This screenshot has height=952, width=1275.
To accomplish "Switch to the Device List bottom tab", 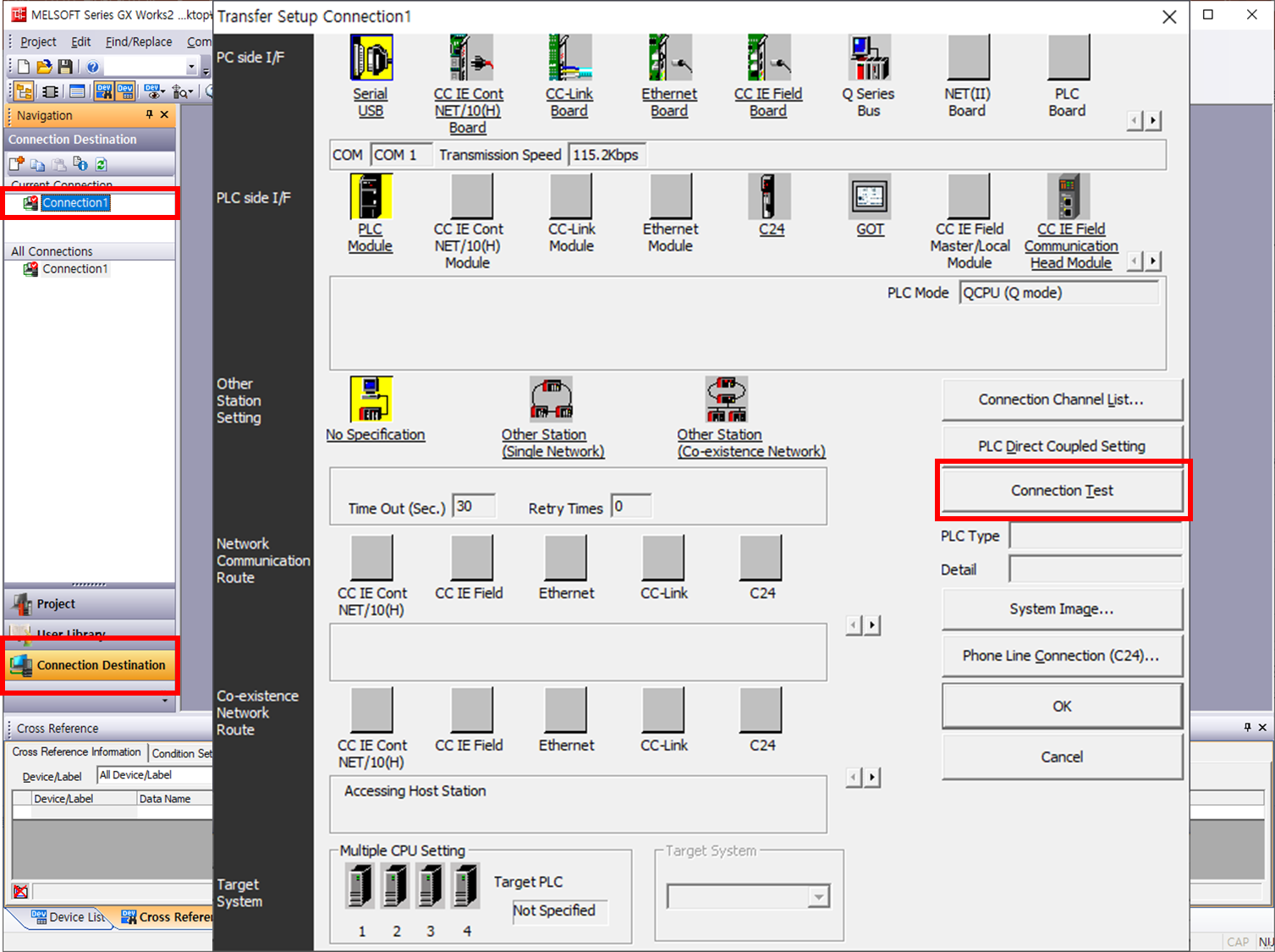I will [x=66, y=917].
